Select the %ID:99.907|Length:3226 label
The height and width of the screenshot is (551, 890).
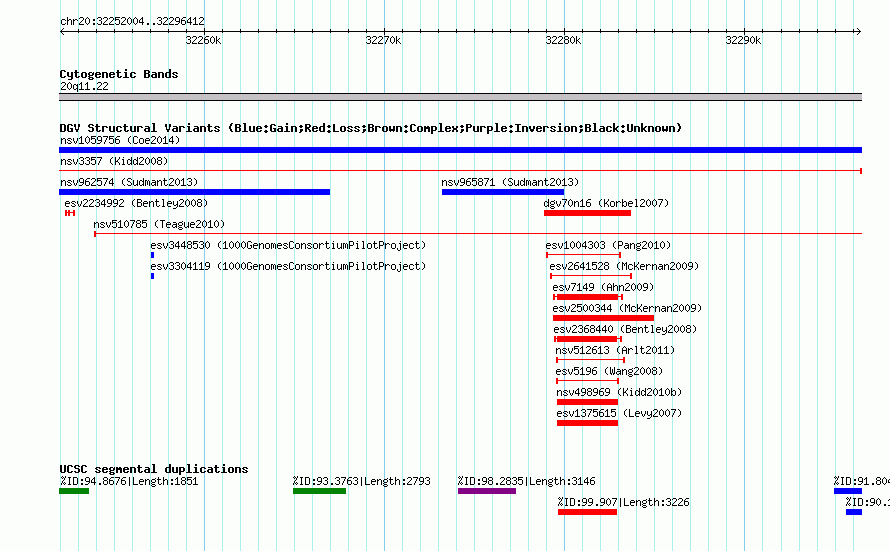tap(623, 502)
